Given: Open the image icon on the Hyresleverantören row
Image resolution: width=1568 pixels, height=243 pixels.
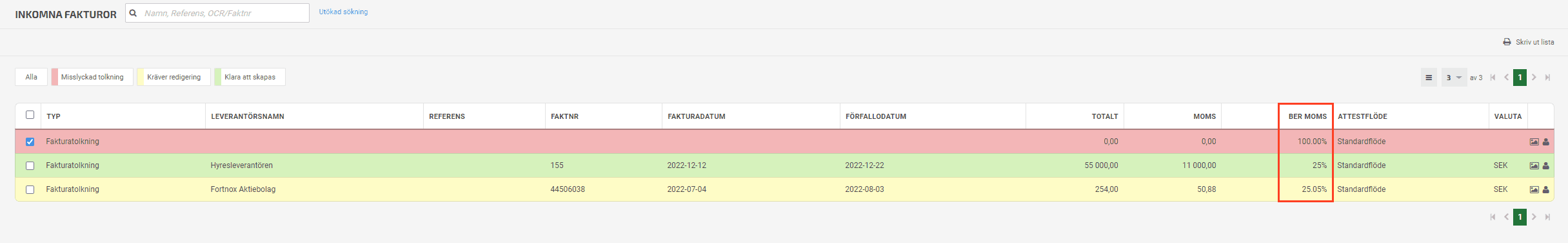Looking at the screenshot, I should (x=1534, y=166).
